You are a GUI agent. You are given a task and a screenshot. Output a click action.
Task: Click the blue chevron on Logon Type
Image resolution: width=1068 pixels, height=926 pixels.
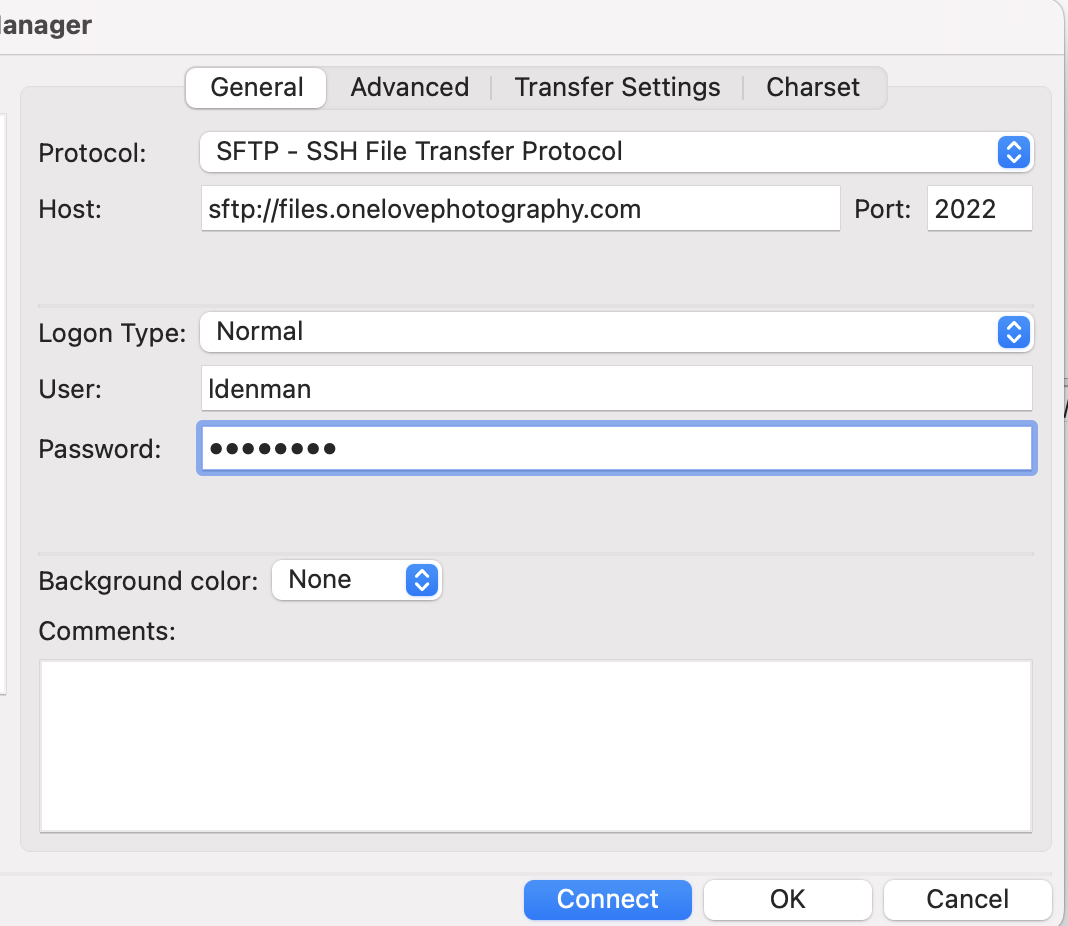point(1014,332)
